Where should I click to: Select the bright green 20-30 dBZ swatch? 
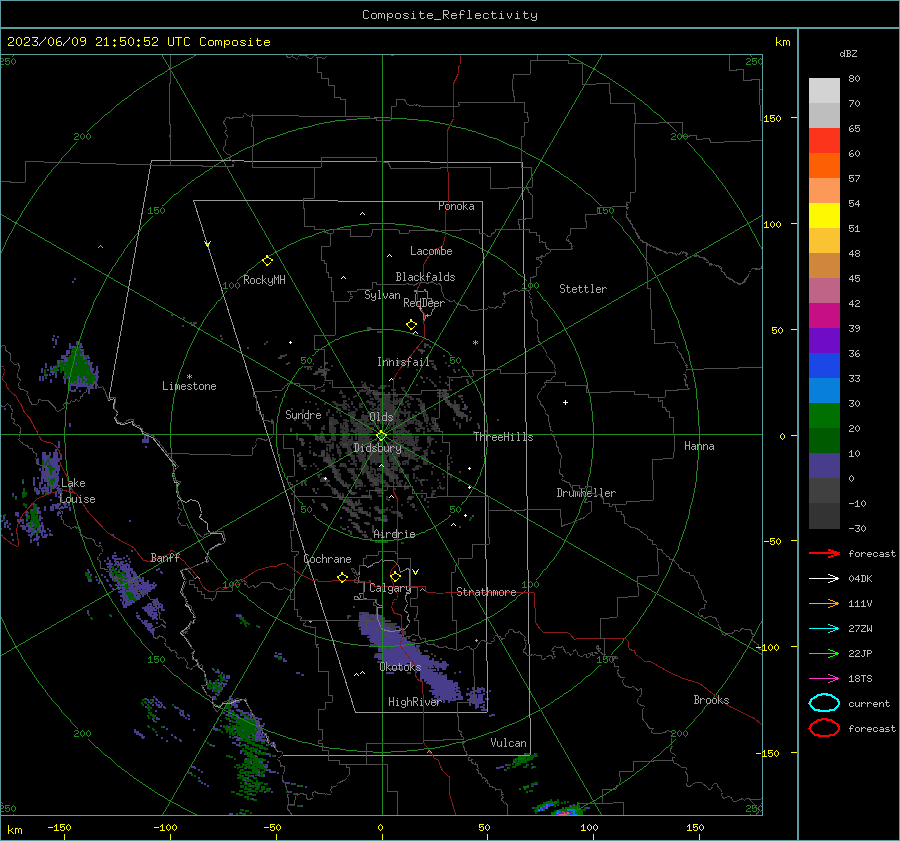[824, 416]
